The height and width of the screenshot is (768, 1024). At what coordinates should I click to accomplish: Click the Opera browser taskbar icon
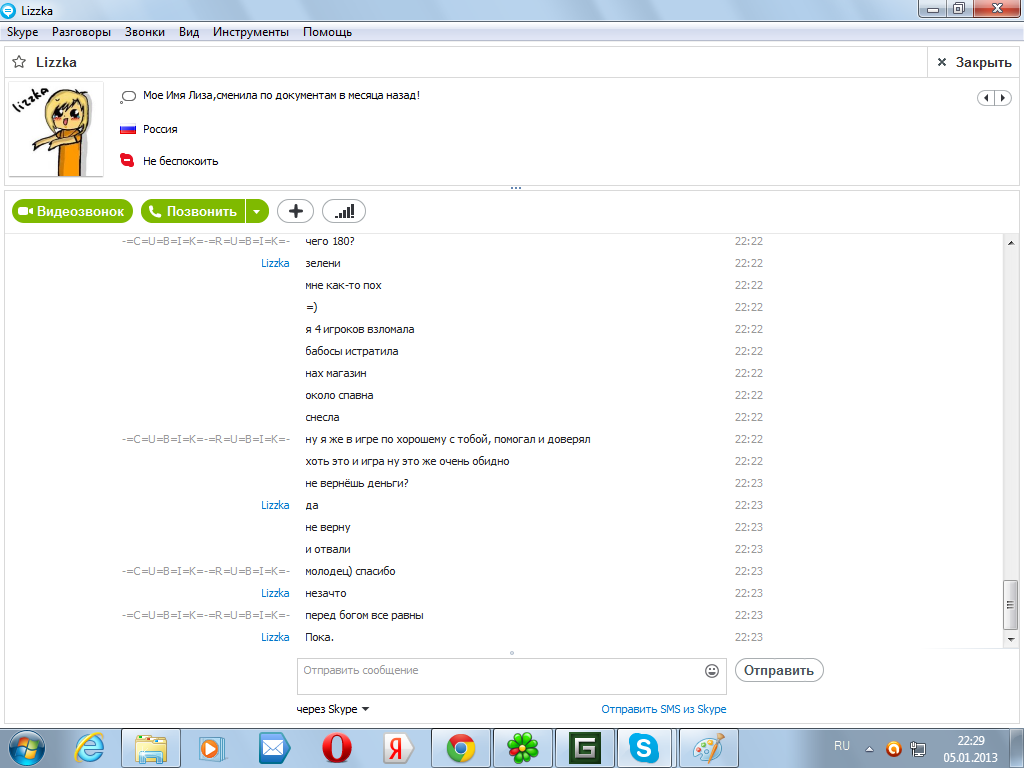tap(336, 747)
